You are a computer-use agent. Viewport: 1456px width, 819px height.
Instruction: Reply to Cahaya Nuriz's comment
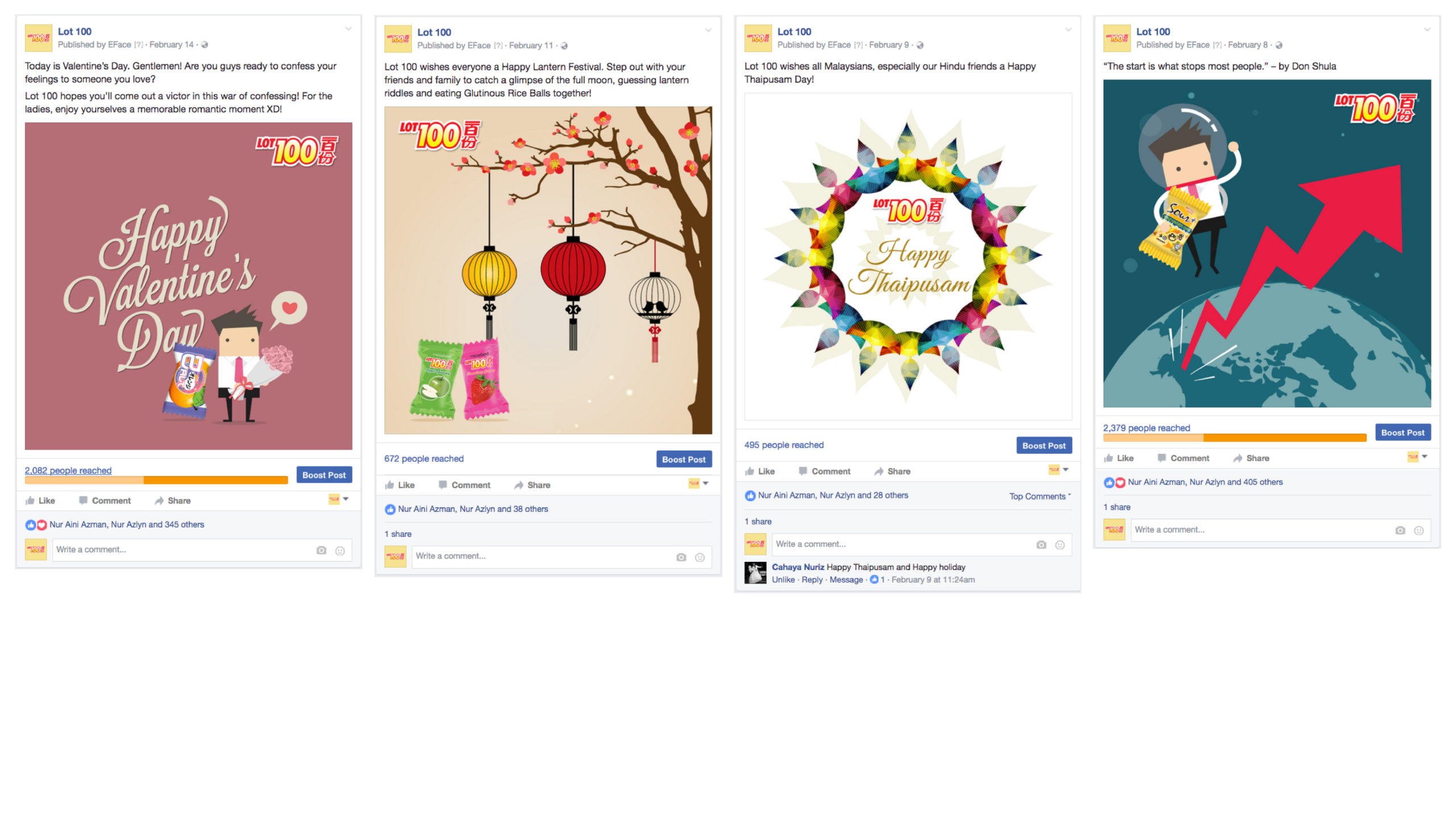[812, 580]
